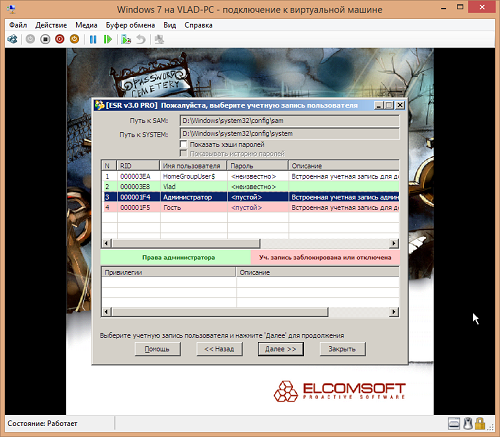500x437 pixels.
Task: Click the privileges list horizontal scrollbar thumb
Action: click(220, 312)
